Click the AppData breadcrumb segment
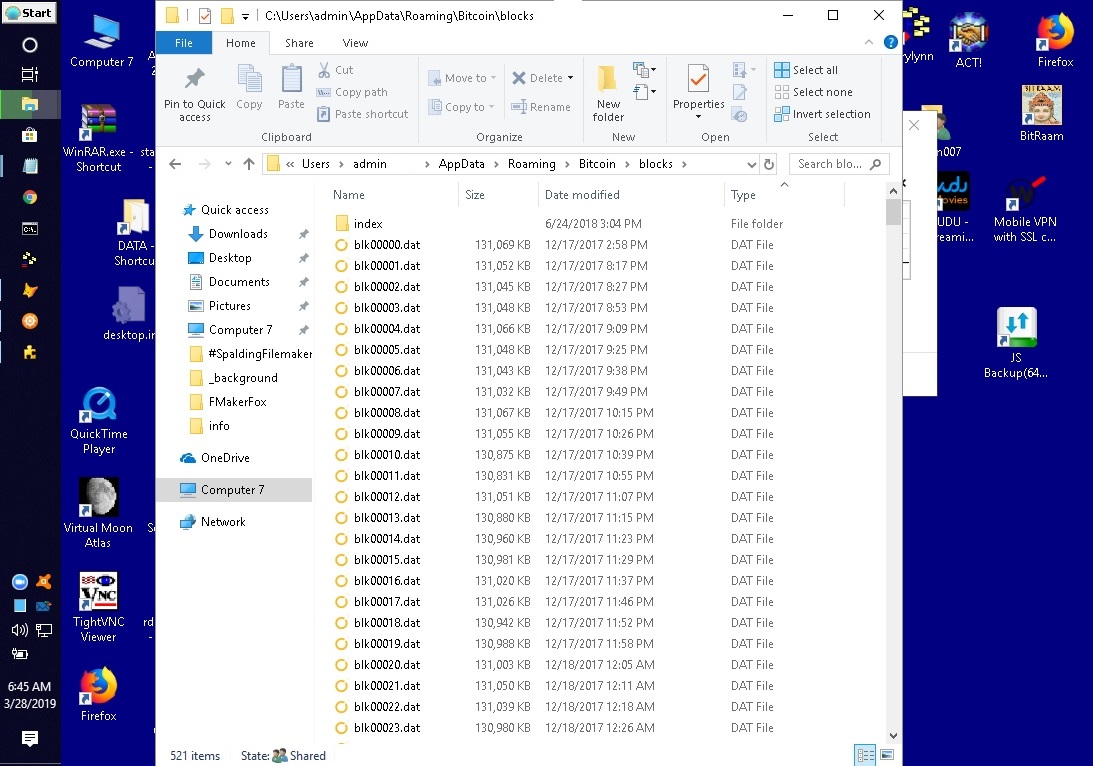 [x=461, y=164]
